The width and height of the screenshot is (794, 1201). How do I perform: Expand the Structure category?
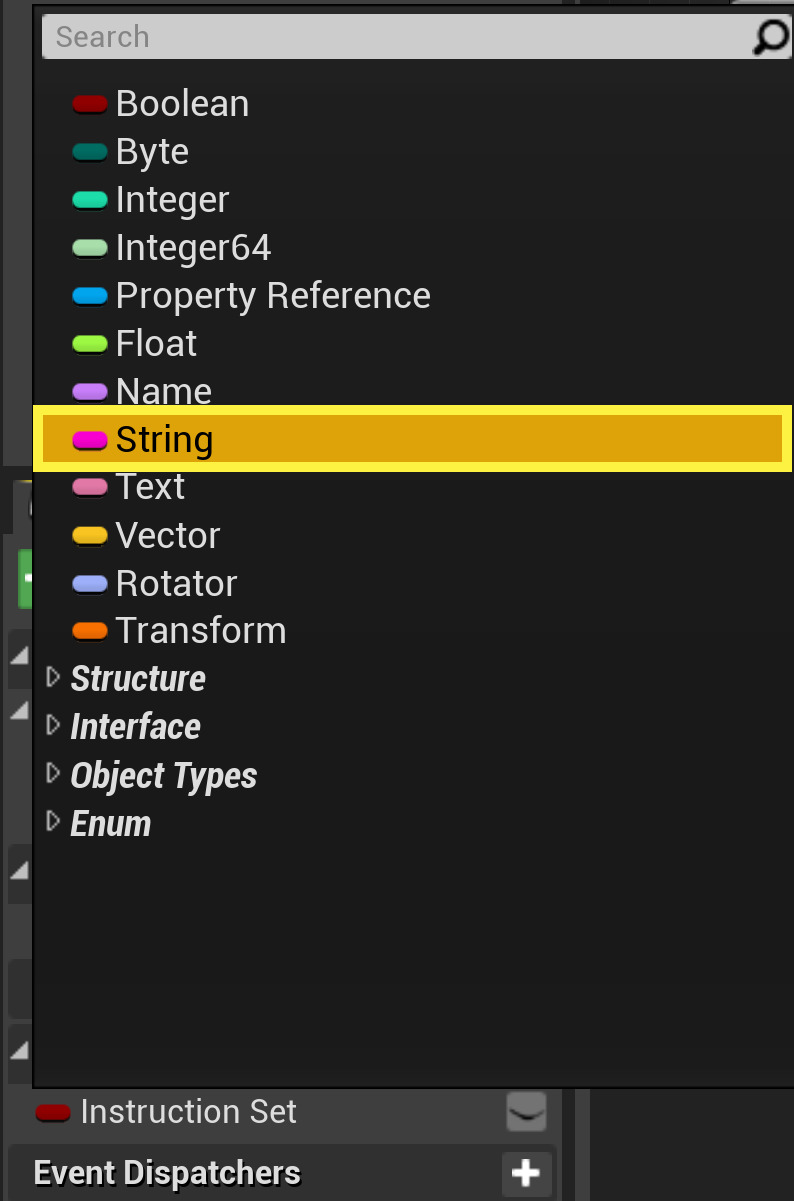53,678
